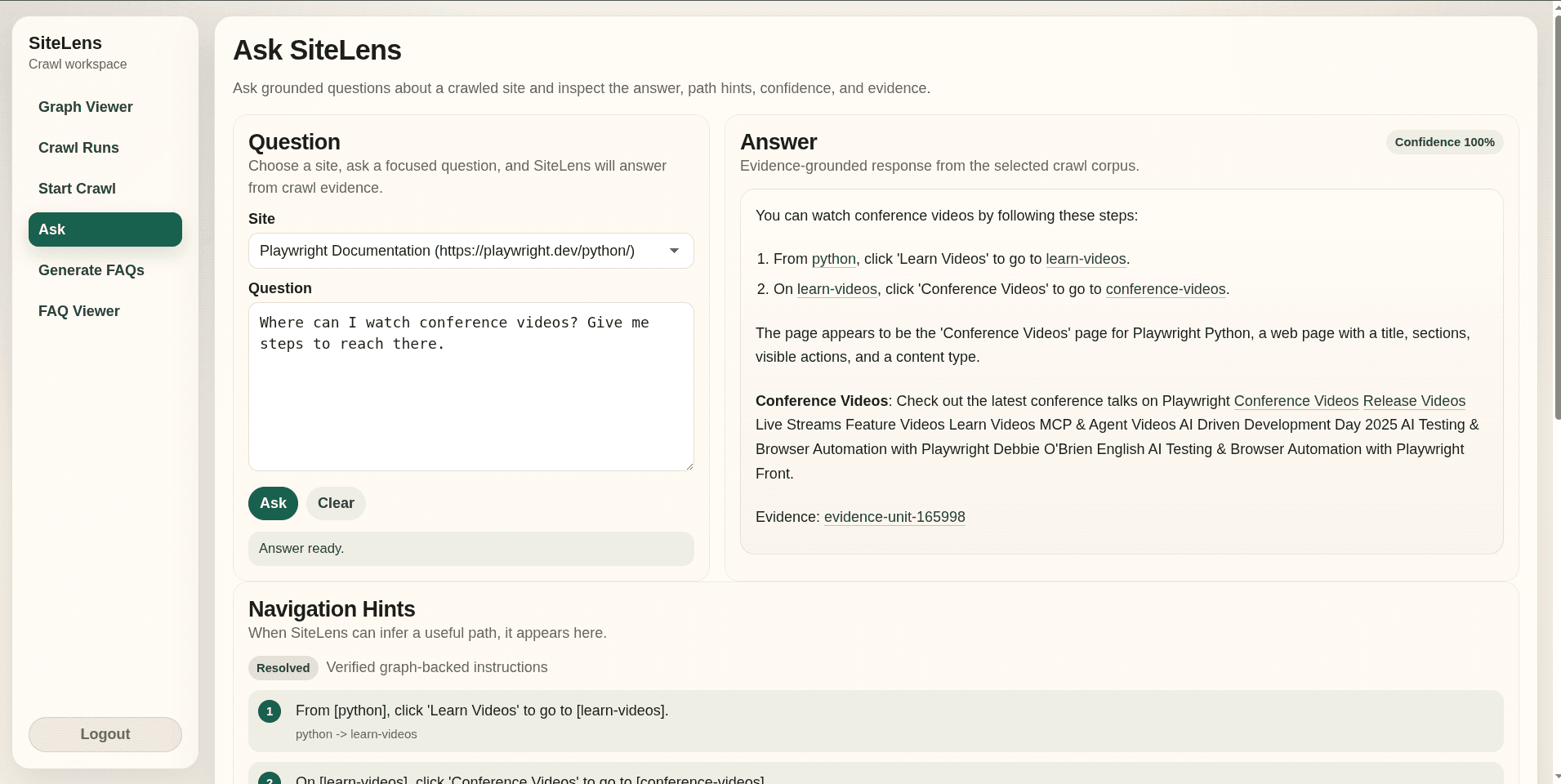This screenshot has height=784, width=1561.
Task: Click the Ask SiteLens page heading
Action: point(317,51)
